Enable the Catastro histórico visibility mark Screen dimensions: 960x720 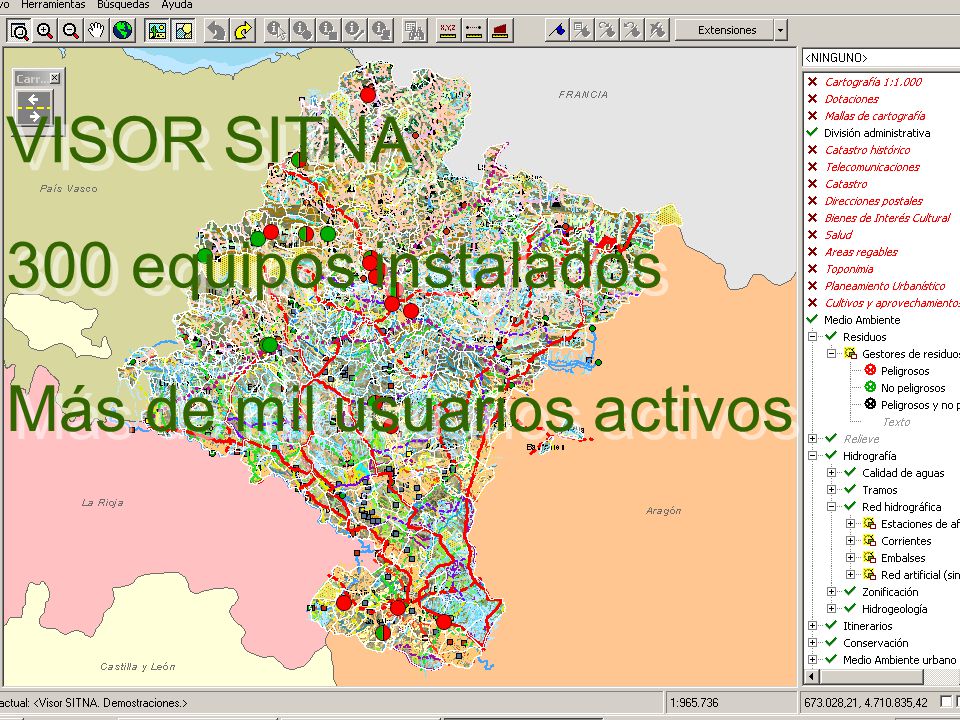[x=812, y=149]
